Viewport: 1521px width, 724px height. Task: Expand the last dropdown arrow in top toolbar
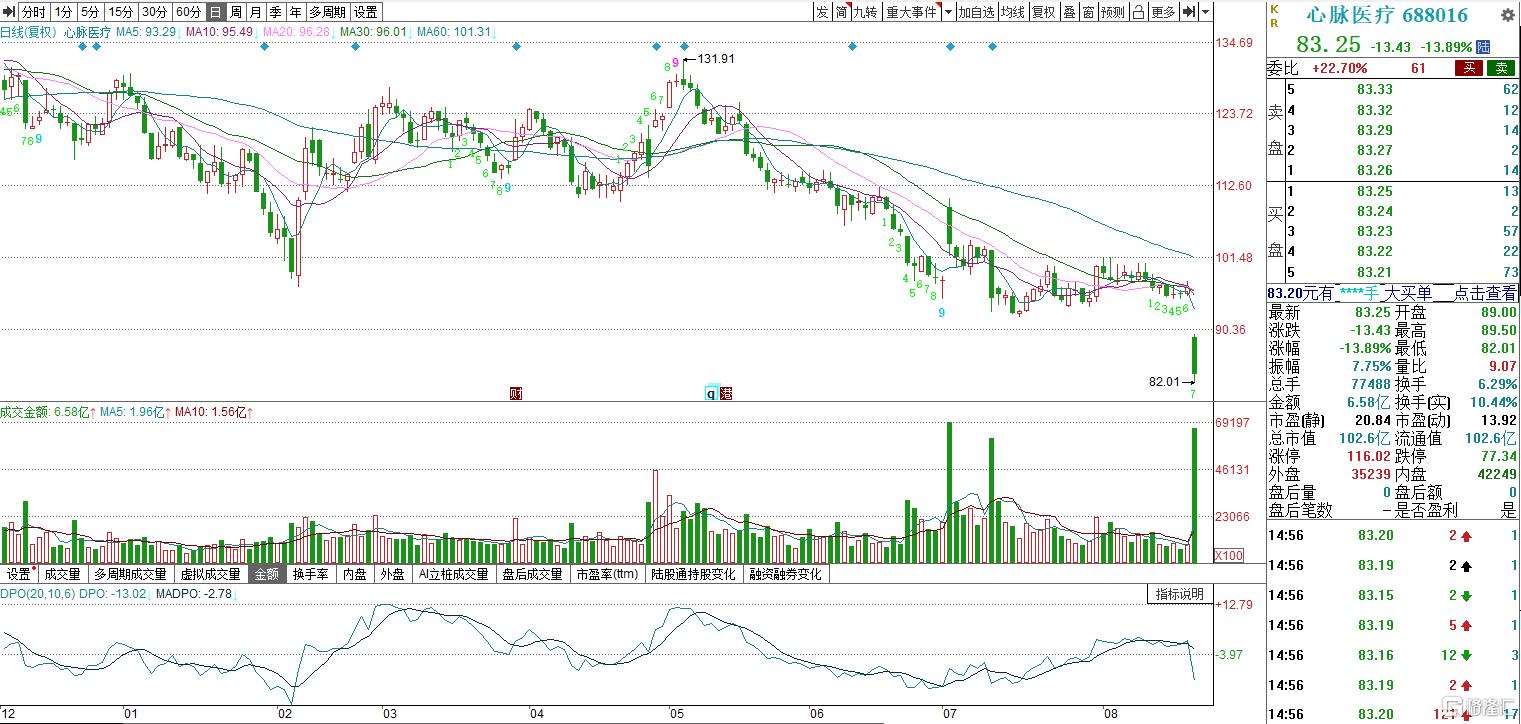tap(1205, 12)
